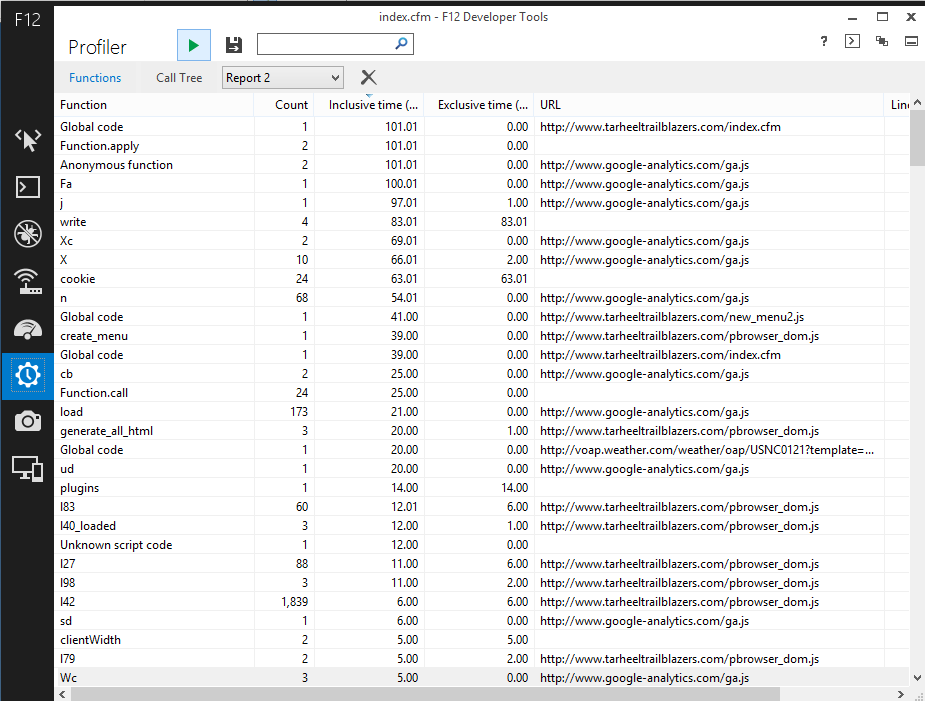Click the horizontal scrollbar left arrow
This screenshot has width=925, height=701.
[63, 694]
